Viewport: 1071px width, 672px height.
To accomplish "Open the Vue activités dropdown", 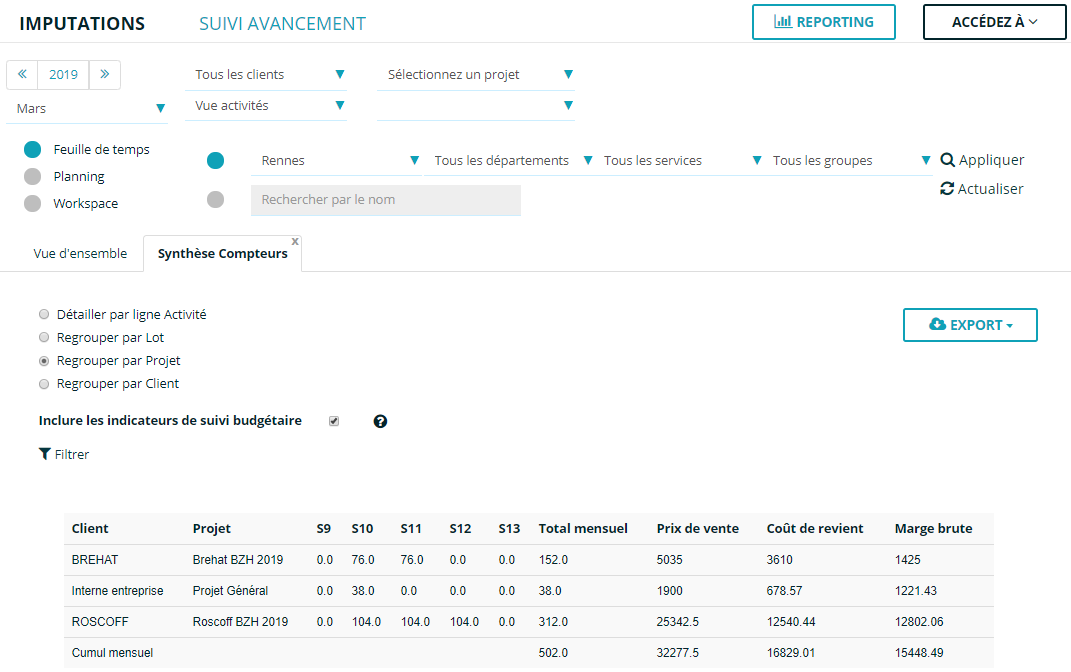I will click(x=266, y=106).
